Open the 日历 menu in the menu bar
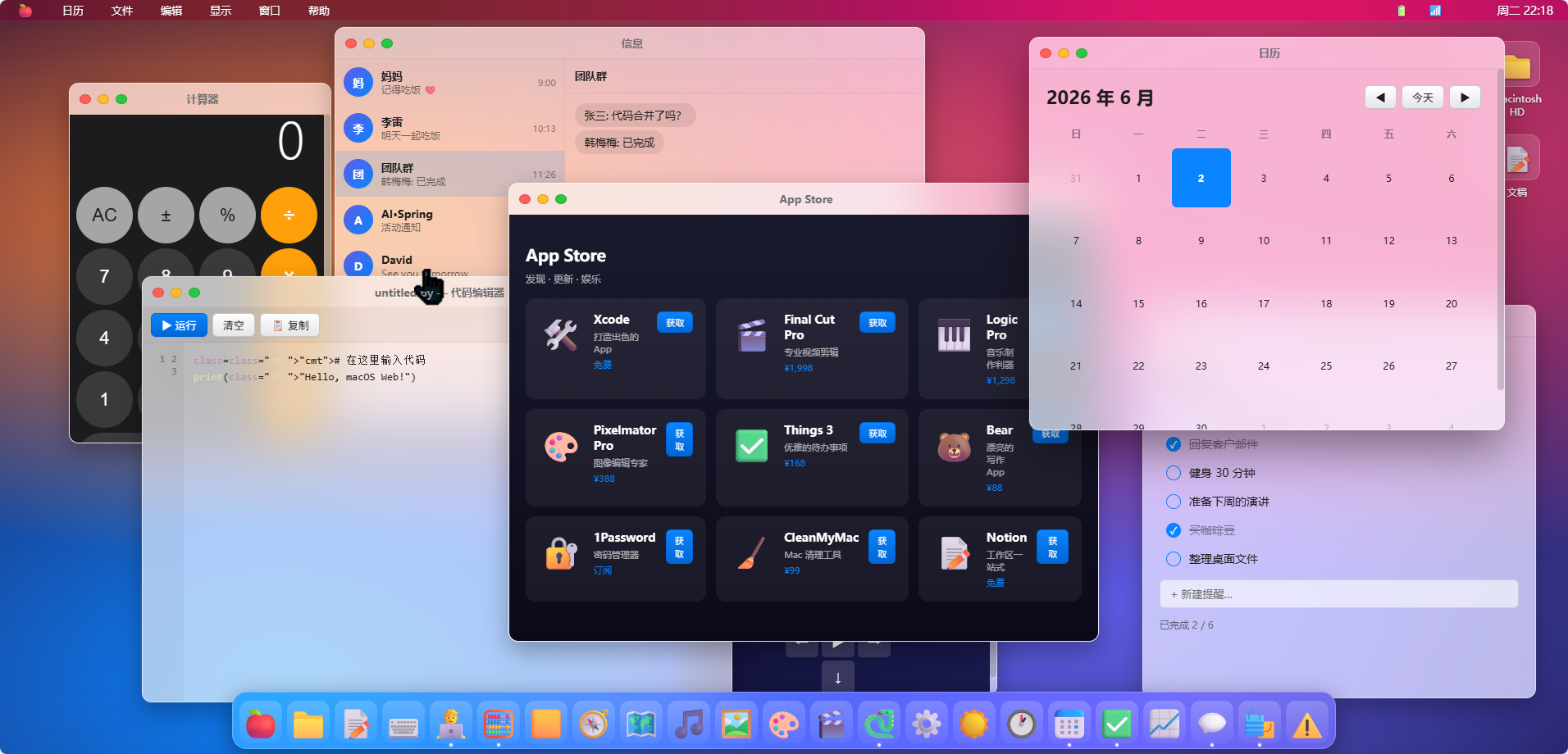Image resolution: width=1568 pixels, height=754 pixels. click(73, 11)
